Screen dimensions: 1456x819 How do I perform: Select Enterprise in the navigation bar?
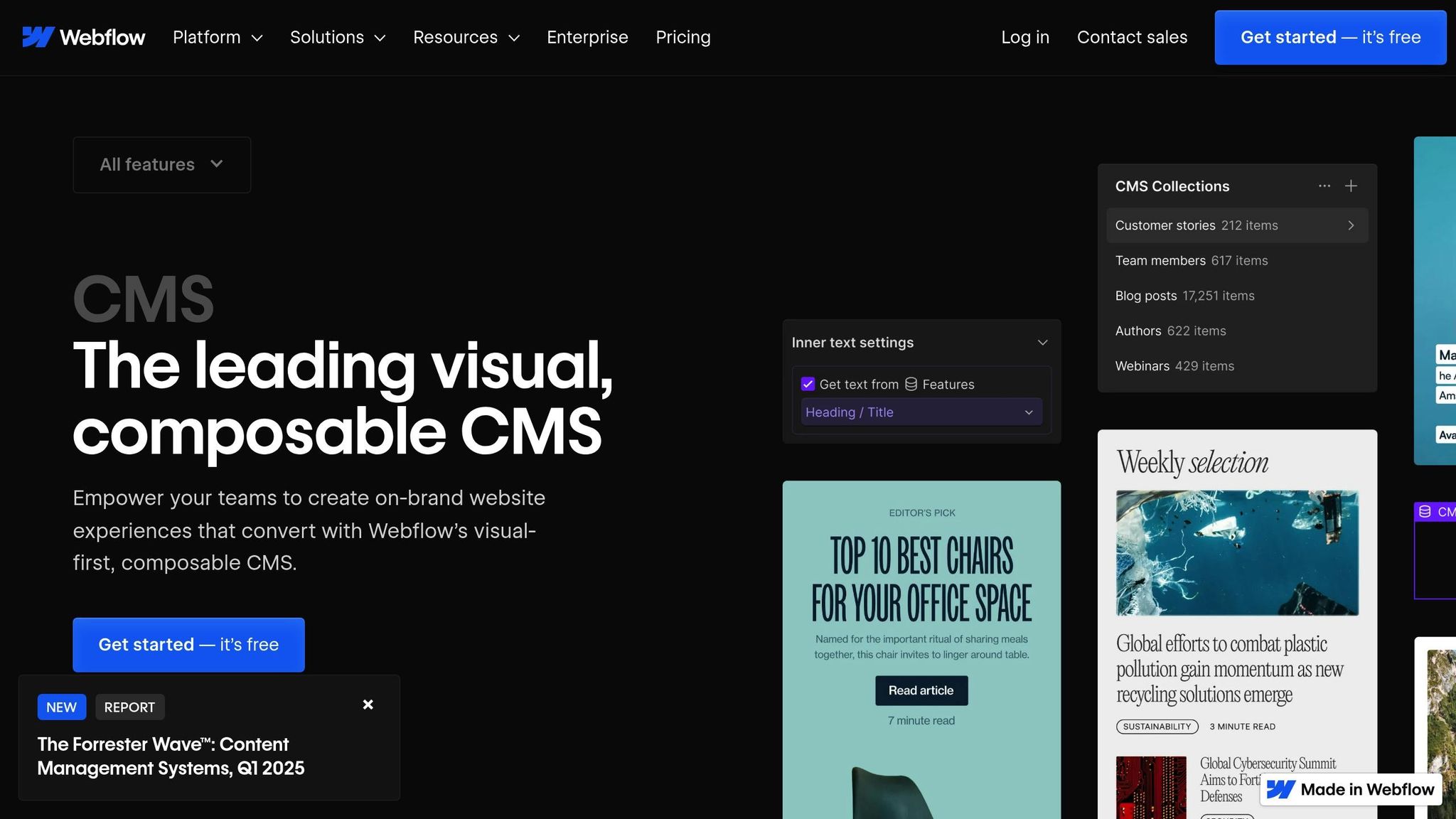click(x=587, y=37)
